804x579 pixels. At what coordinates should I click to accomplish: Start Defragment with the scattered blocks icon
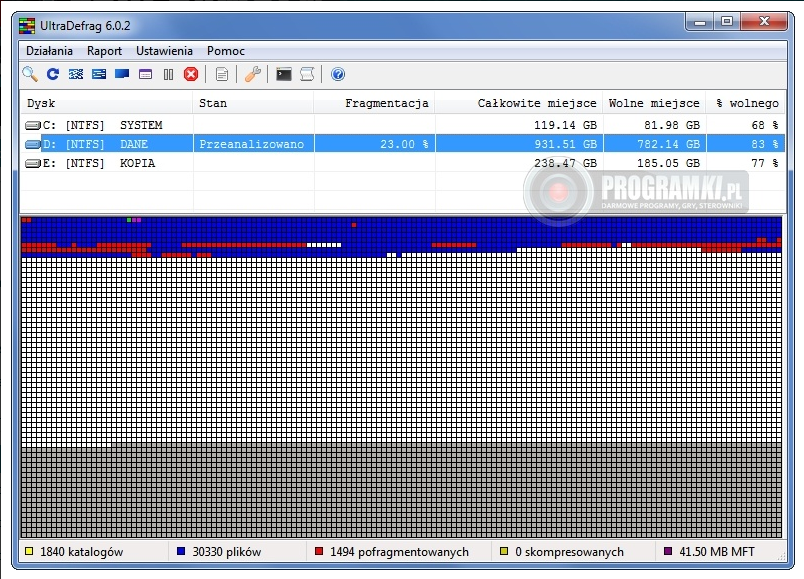76,74
